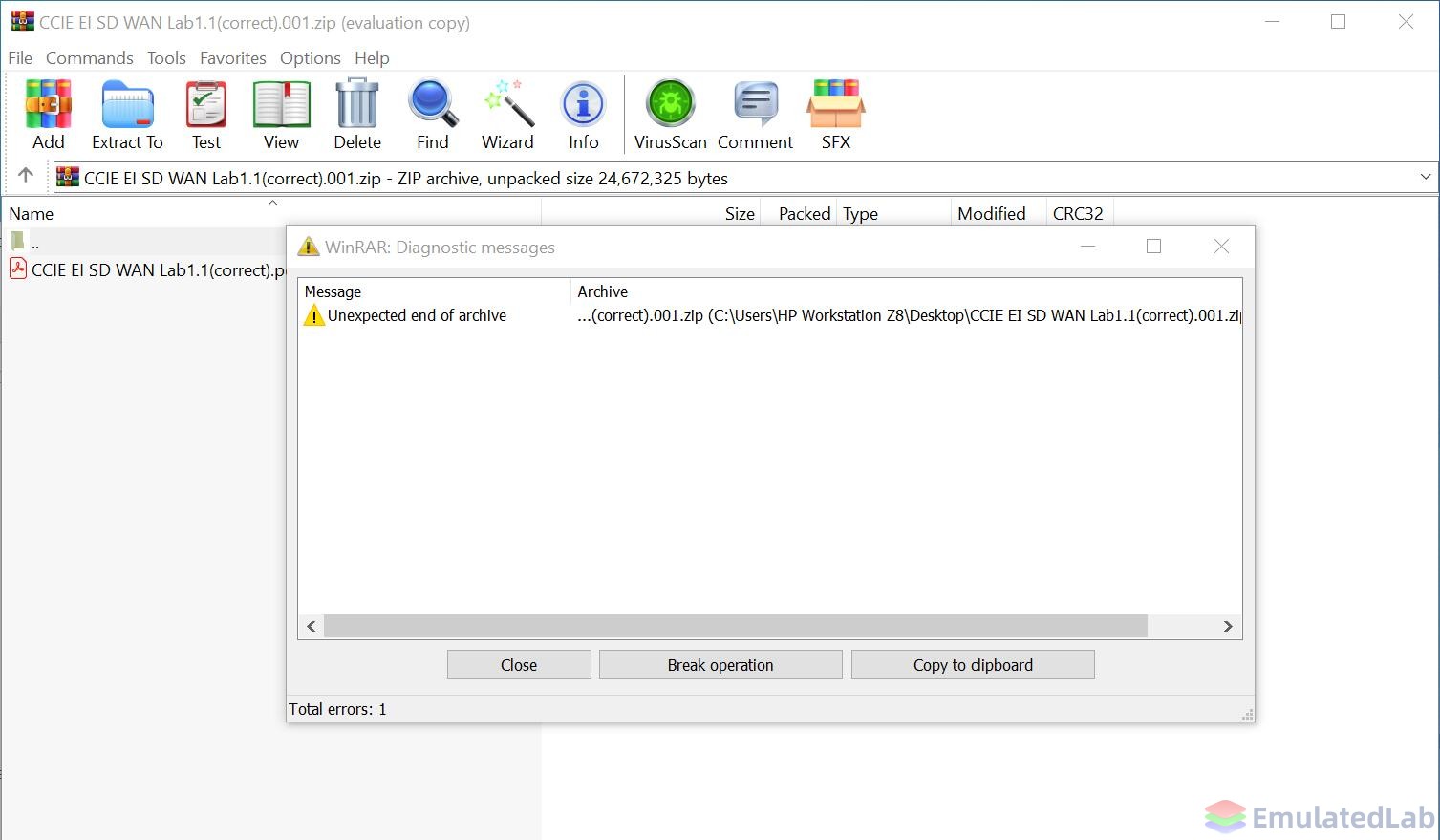The height and width of the screenshot is (840, 1440).
Task: Sort file list by Modified column
Action: 999,213
